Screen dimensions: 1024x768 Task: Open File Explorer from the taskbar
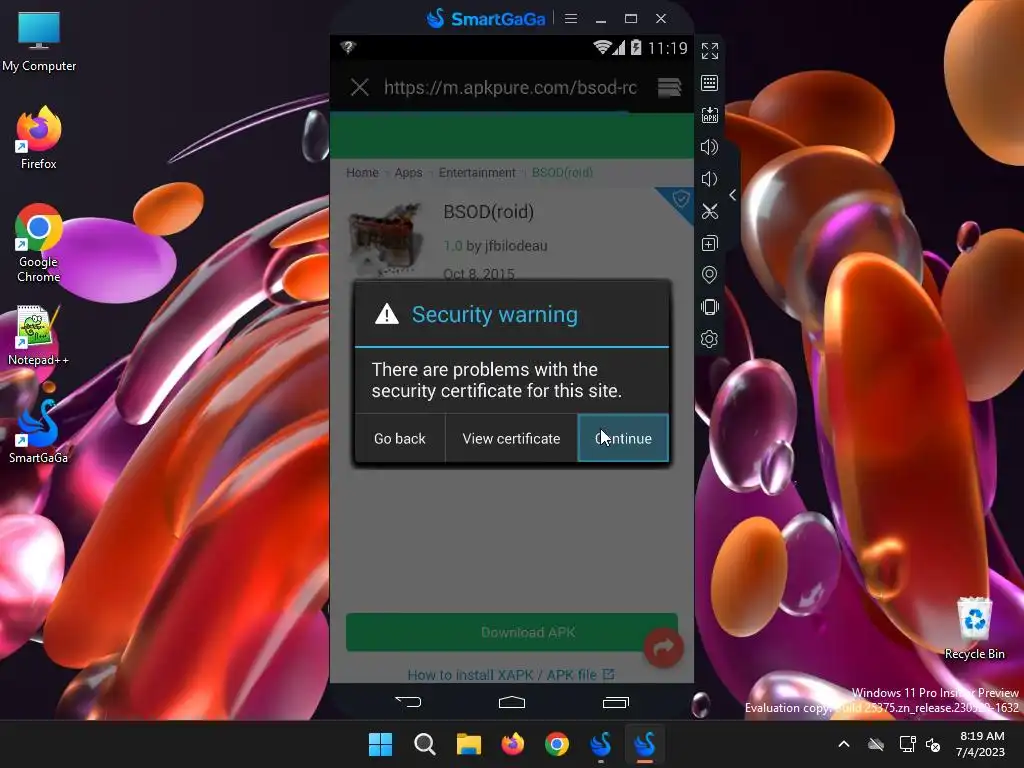click(x=469, y=744)
